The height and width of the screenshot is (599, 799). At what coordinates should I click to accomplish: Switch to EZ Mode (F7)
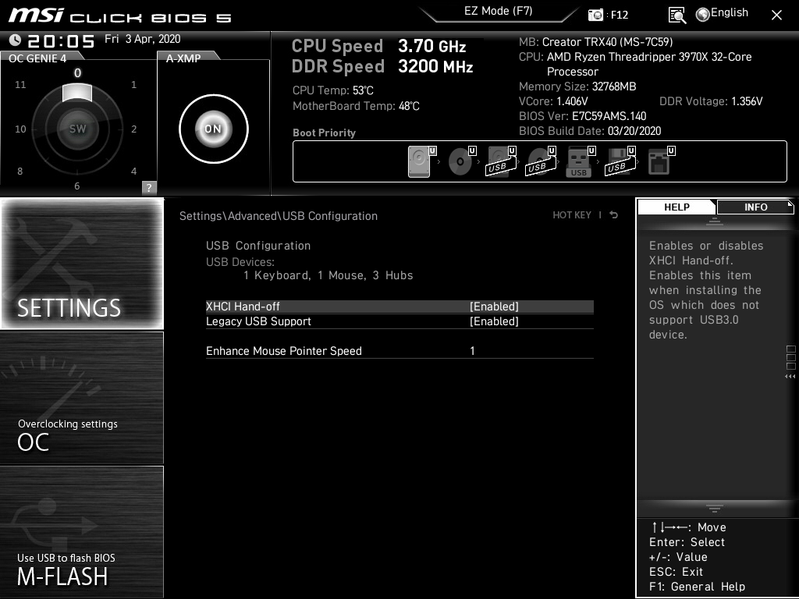pos(498,11)
